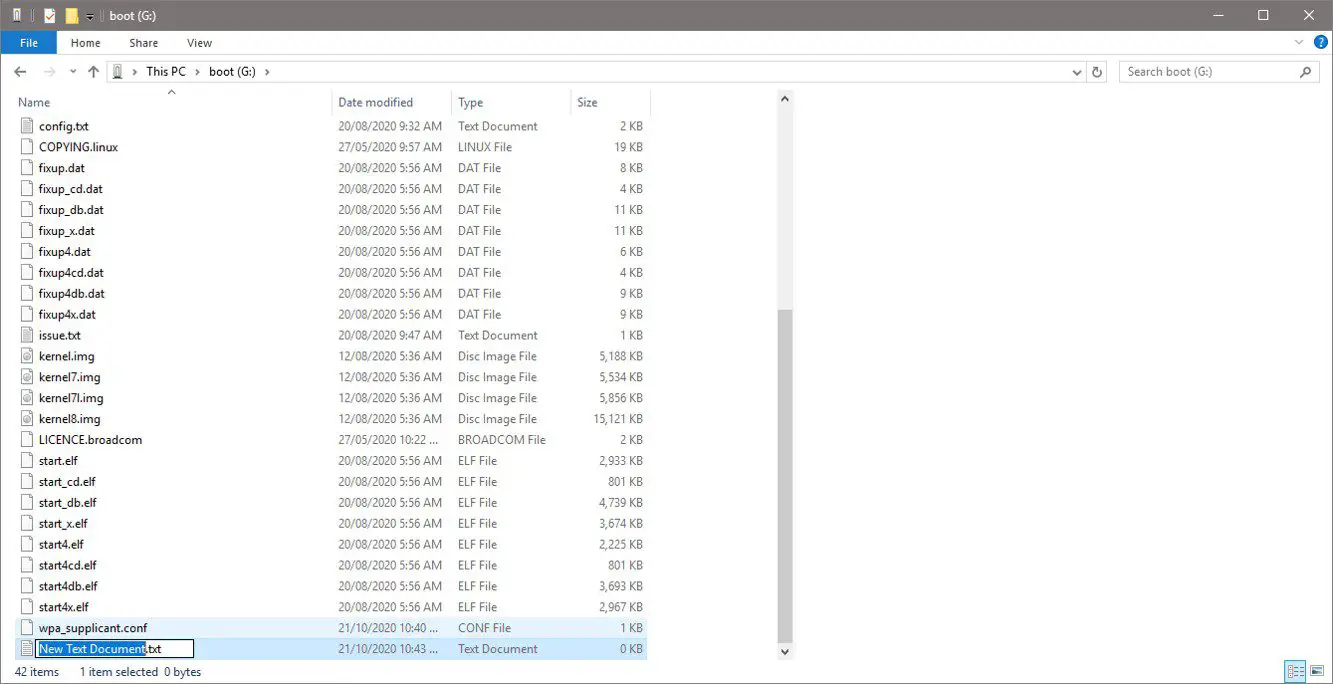1333x684 pixels.
Task: Select the kernel8.img disc image file icon
Action: [x=27, y=419]
